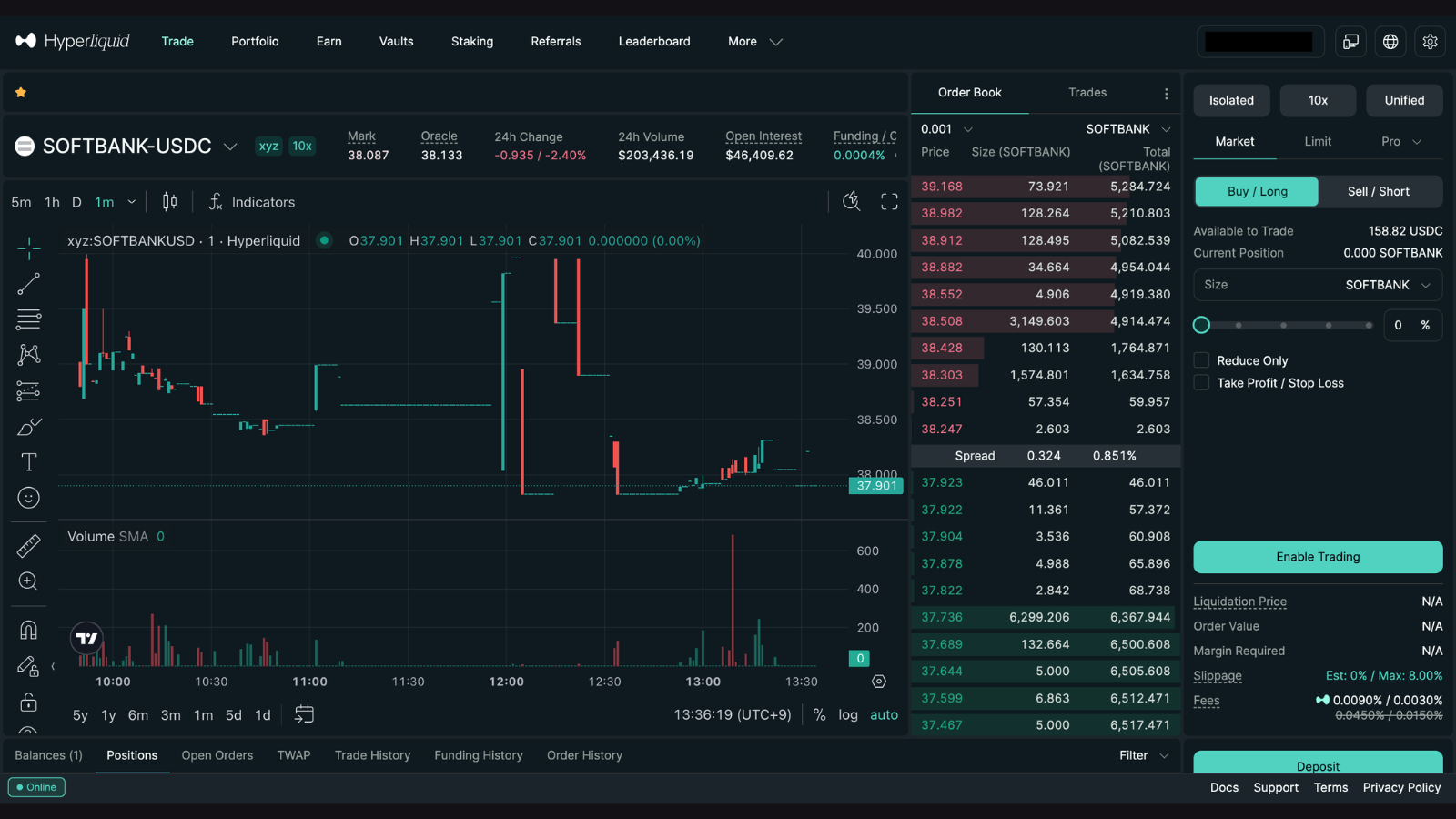Open the 0.001 price grouping dropdown

[x=946, y=129]
